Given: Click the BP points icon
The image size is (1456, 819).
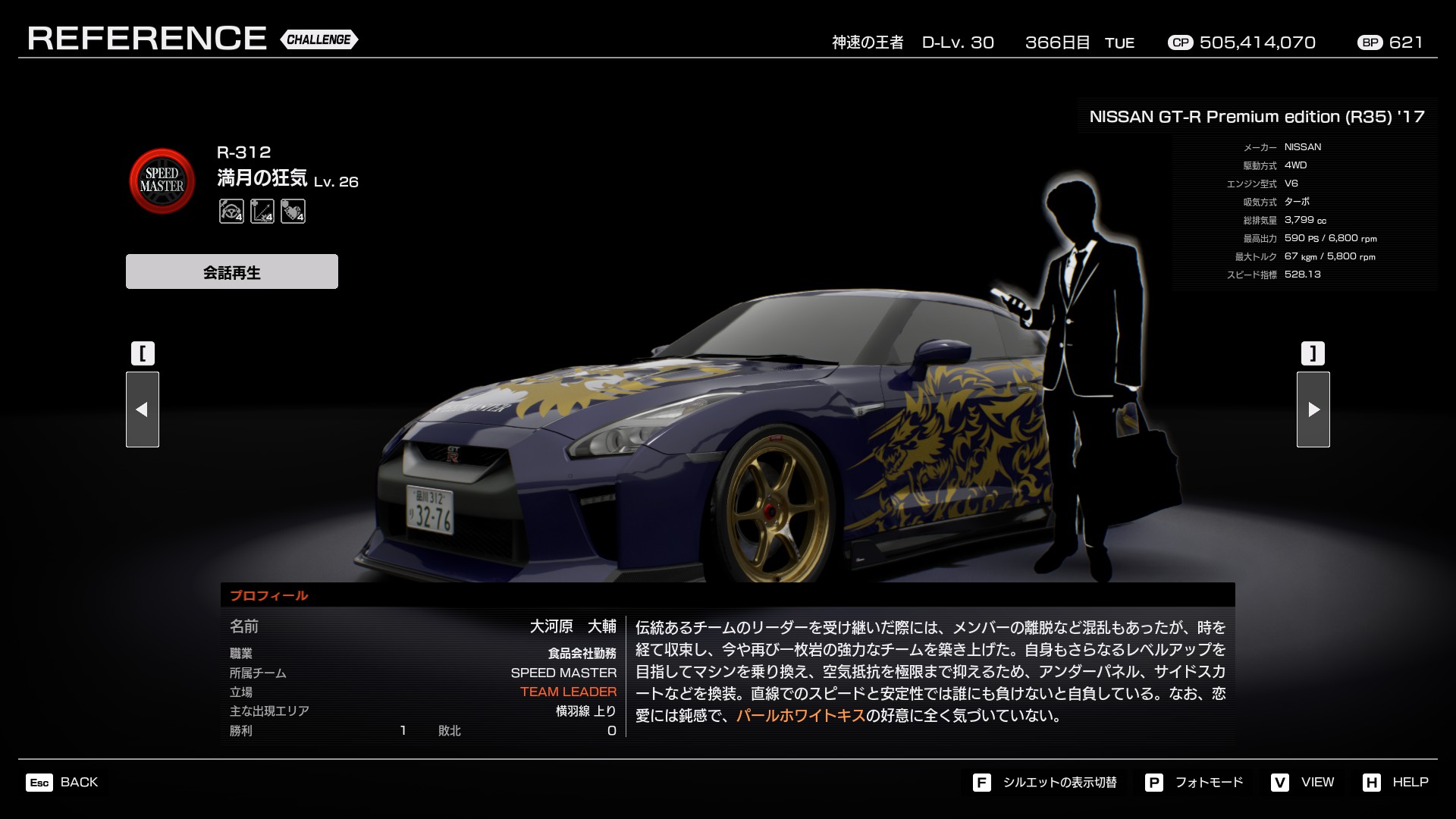Looking at the screenshot, I should point(1370,42).
